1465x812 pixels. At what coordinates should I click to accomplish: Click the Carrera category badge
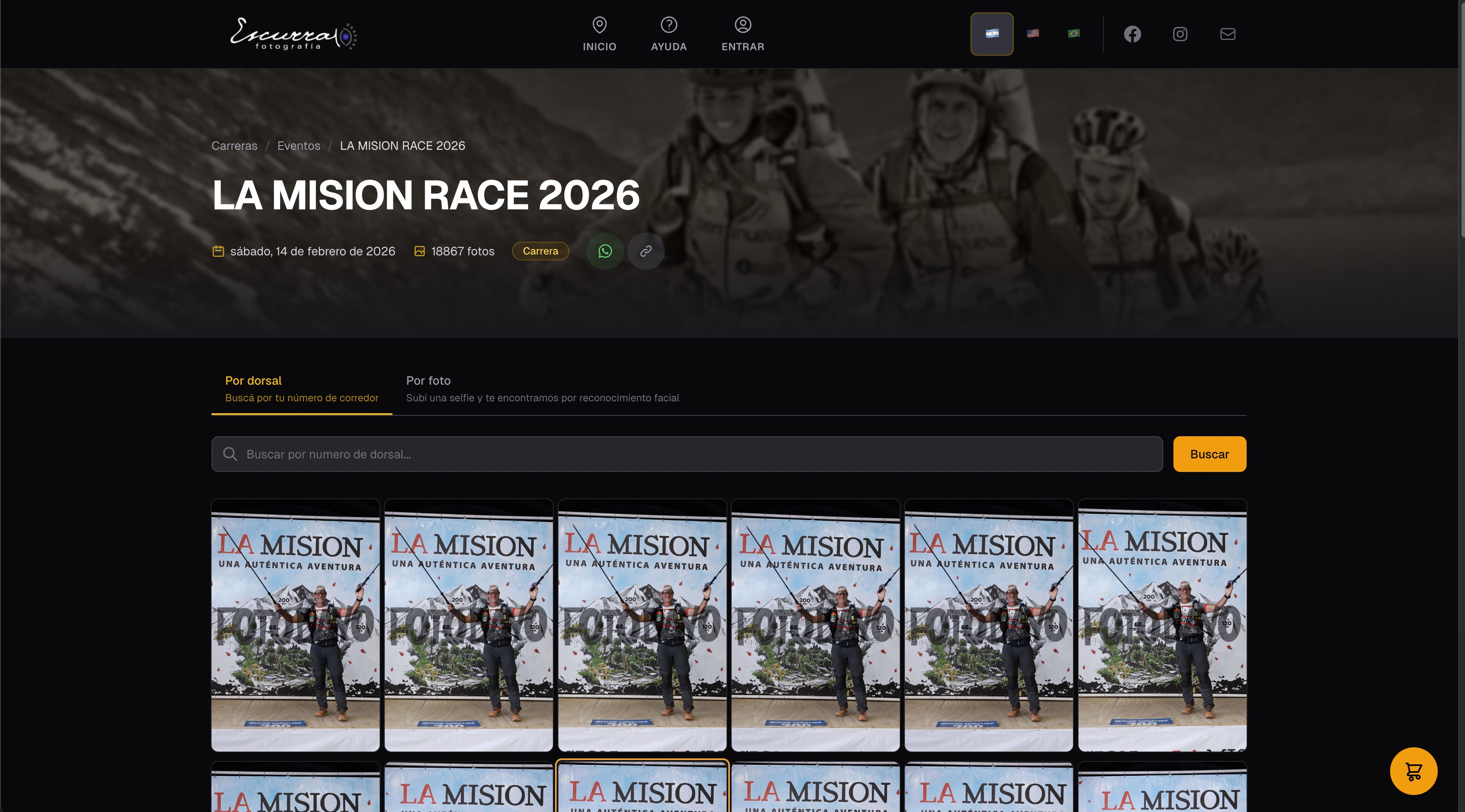pos(540,251)
